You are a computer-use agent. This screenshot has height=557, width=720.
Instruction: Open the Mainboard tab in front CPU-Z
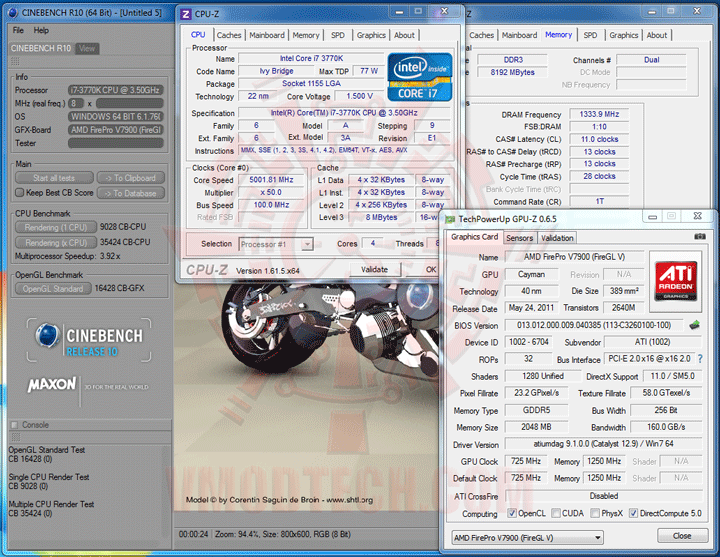pyautogui.click(x=267, y=35)
